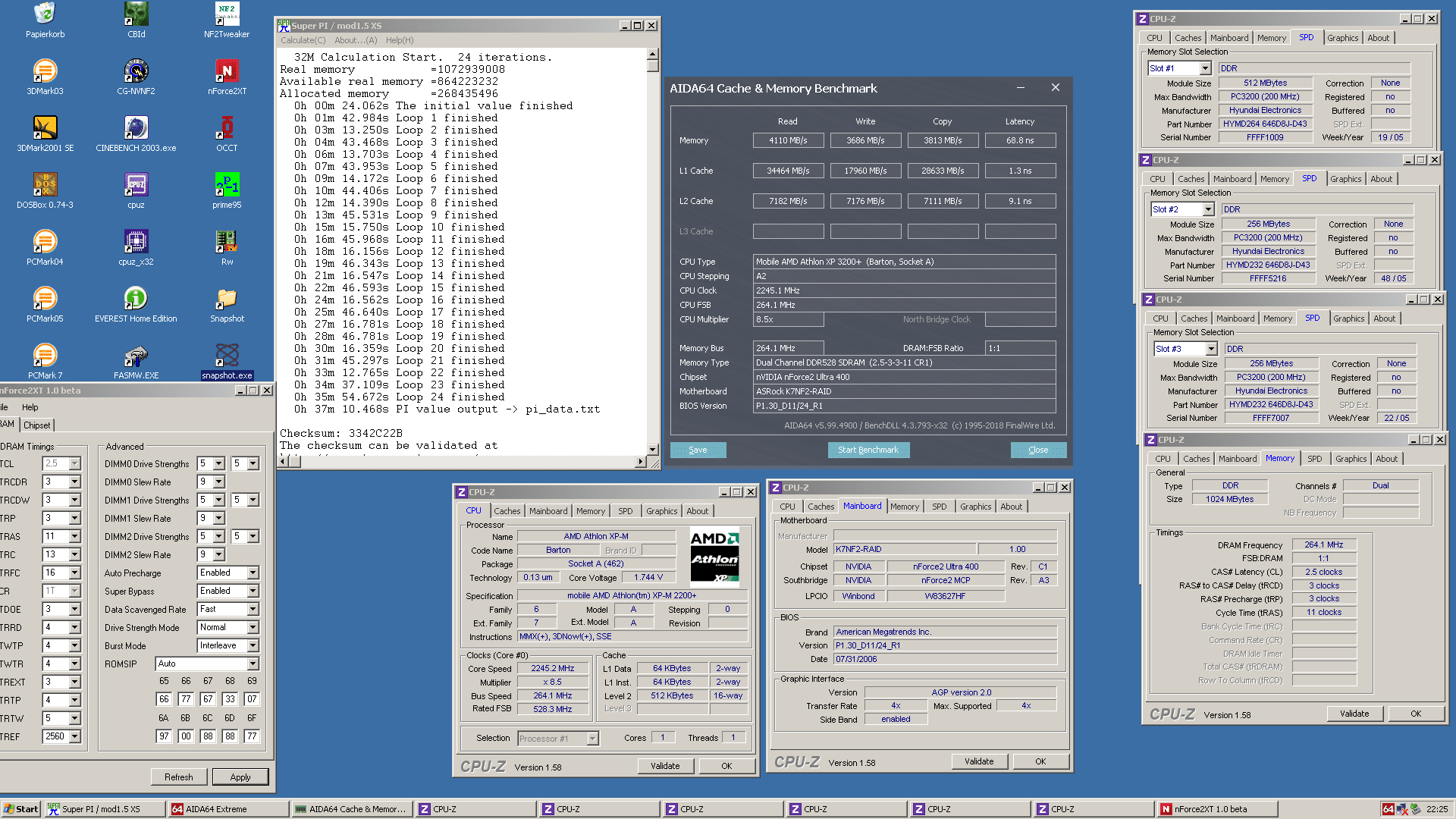Switch to AIDA64 Extreme in taskbar
1456x819 pixels.
(x=227, y=809)
